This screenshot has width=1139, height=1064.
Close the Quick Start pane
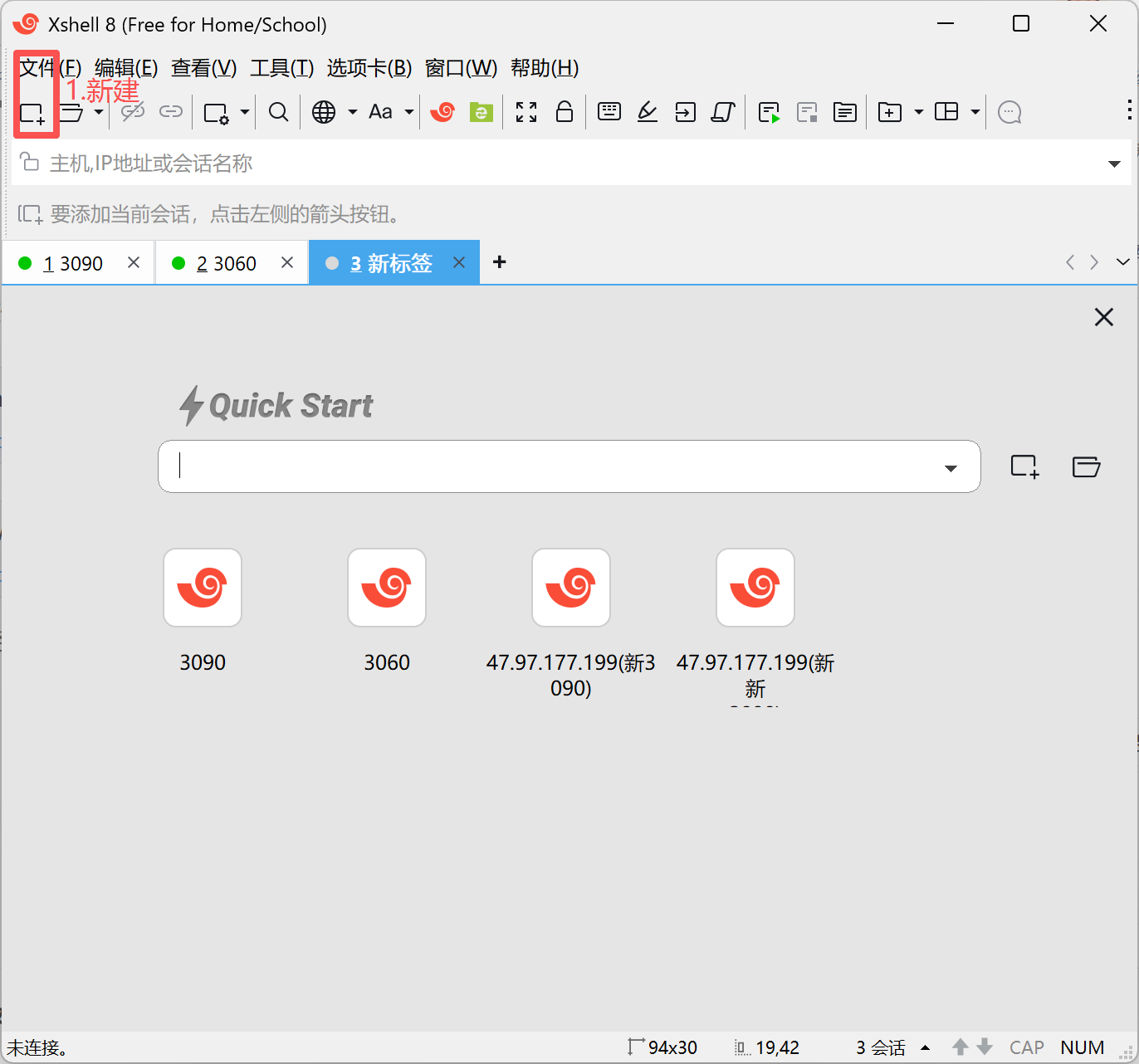1104,317
